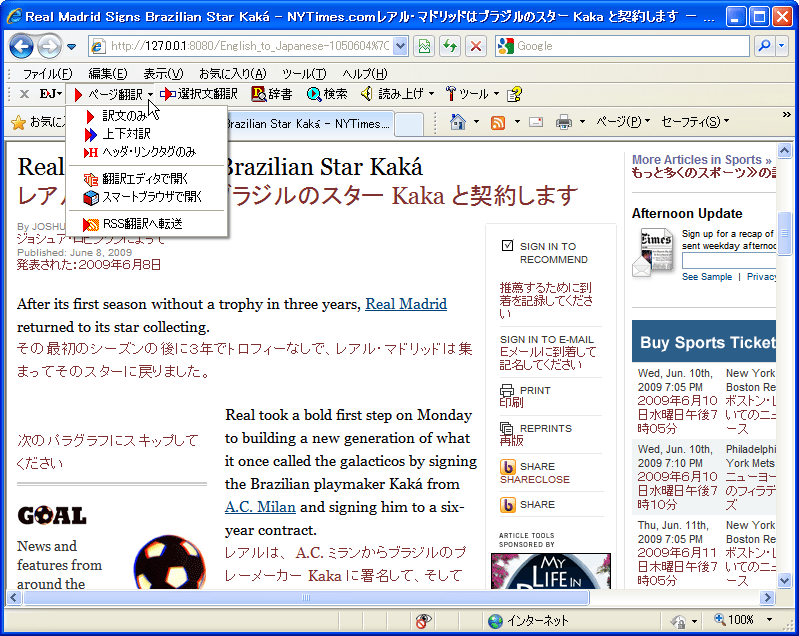799x636 pixels.
Task: Open the お気に入り(A) menu
Action: 232,74
